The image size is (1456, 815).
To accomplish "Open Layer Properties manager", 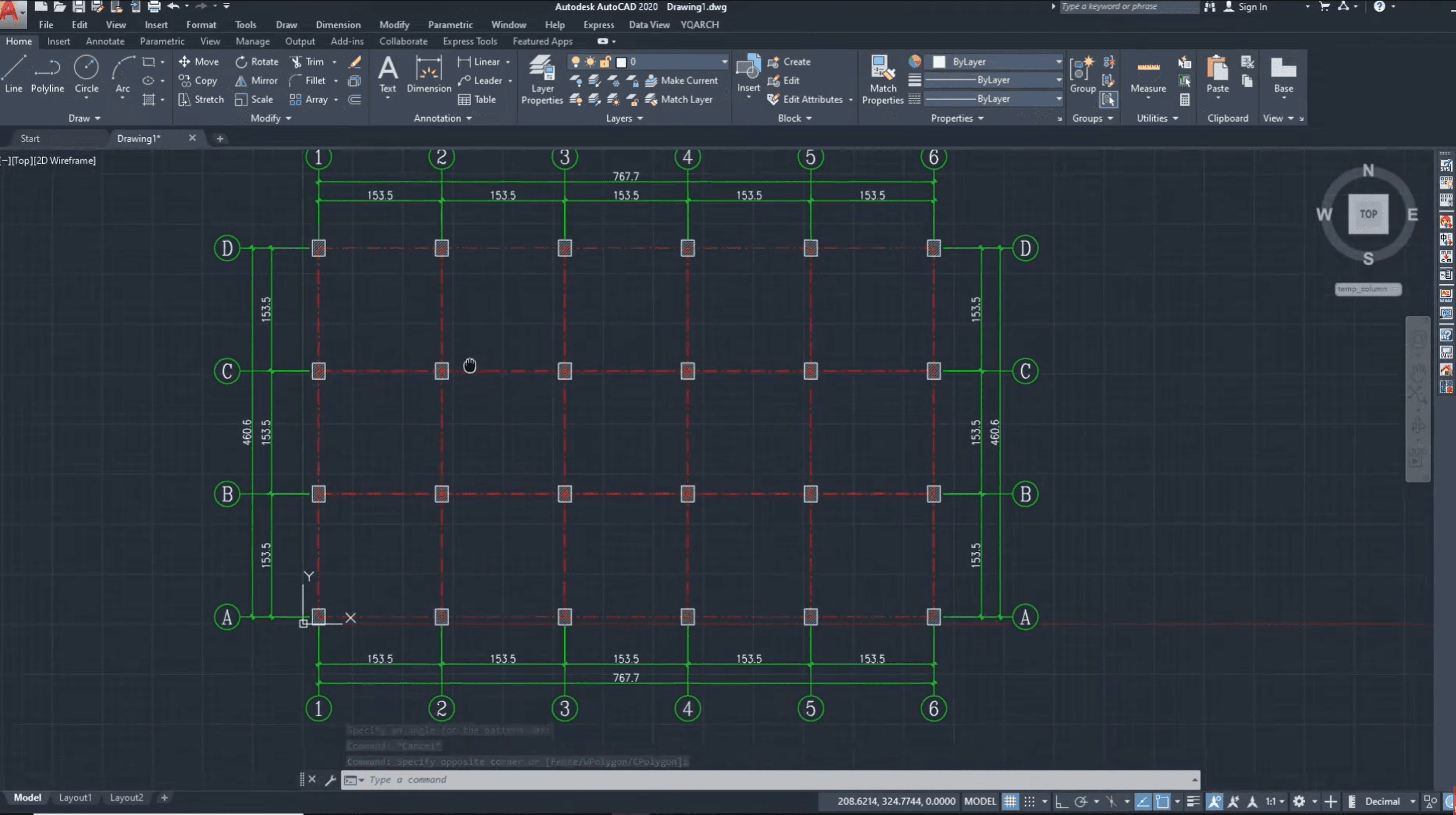I will [x=541, y=80].
